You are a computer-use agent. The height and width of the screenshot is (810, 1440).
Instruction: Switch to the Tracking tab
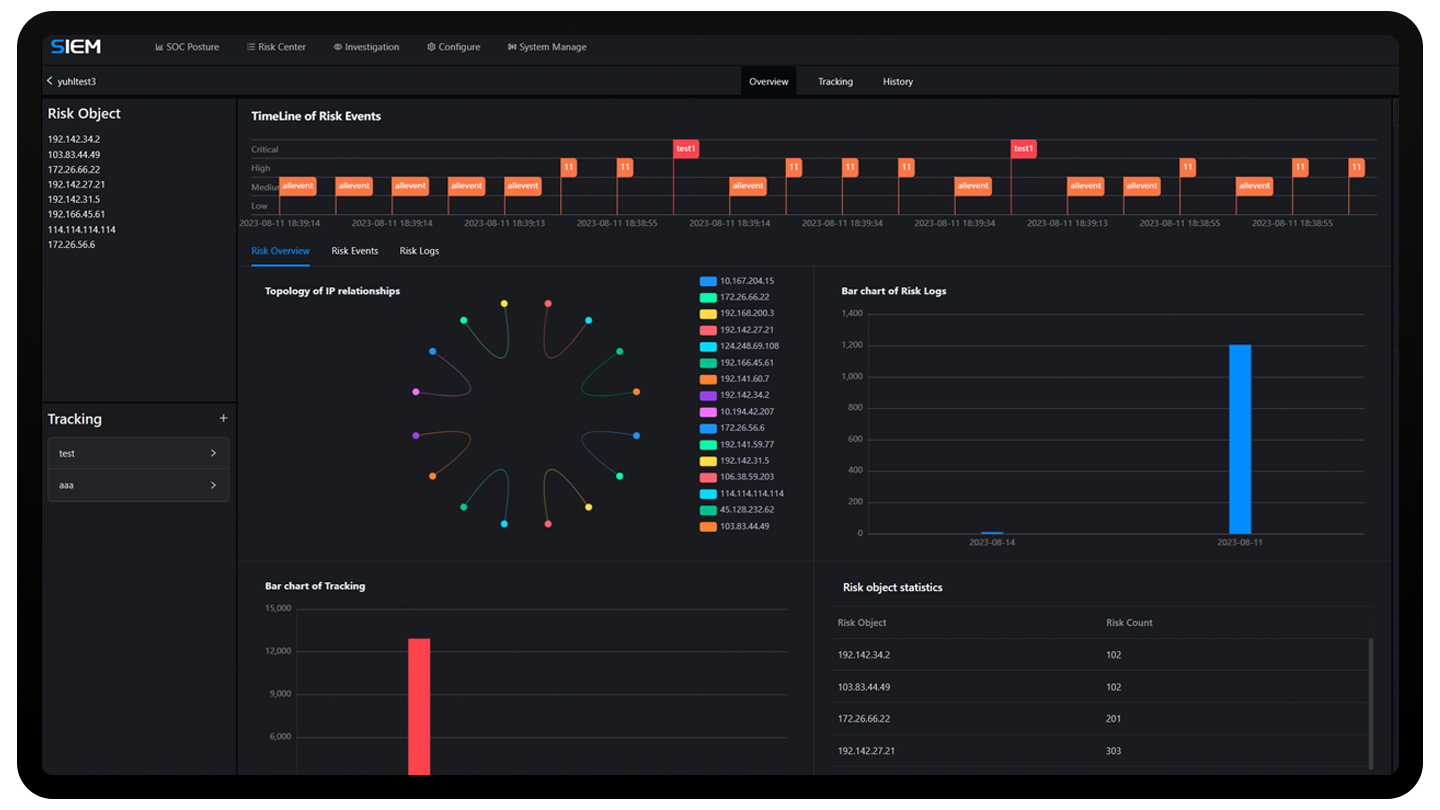click(x=835, y=82)
